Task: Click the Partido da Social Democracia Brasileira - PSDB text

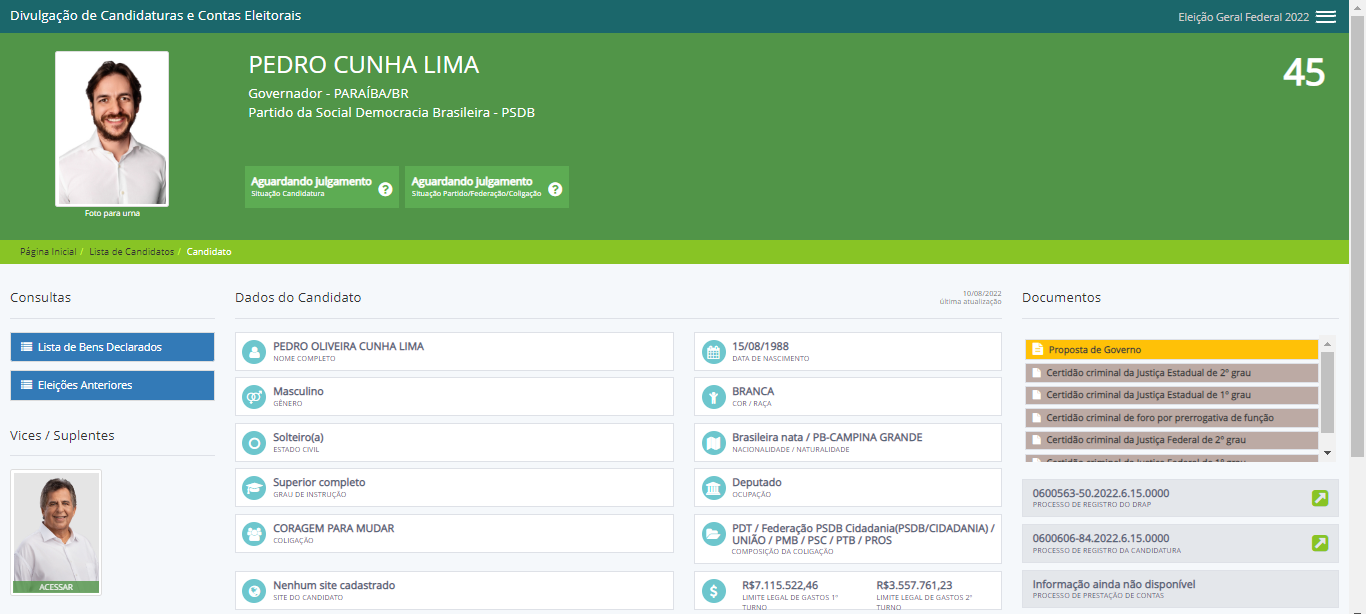Action: click(x=392, y=113)
